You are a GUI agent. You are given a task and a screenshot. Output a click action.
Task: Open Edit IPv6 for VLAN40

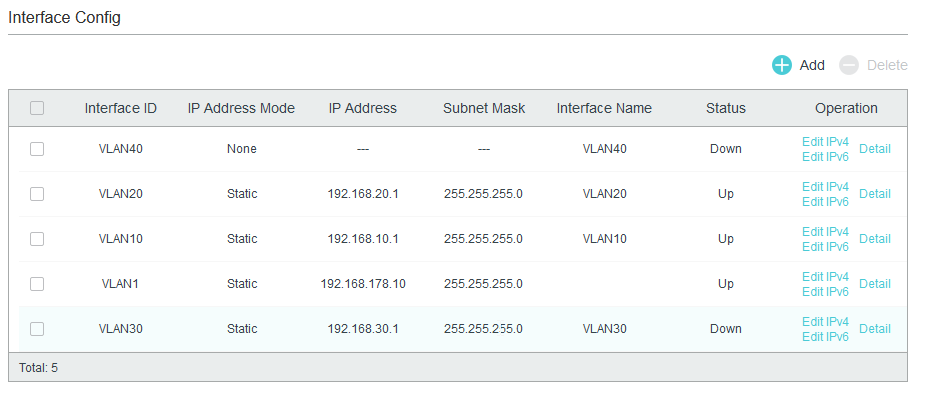coord(825,157)
